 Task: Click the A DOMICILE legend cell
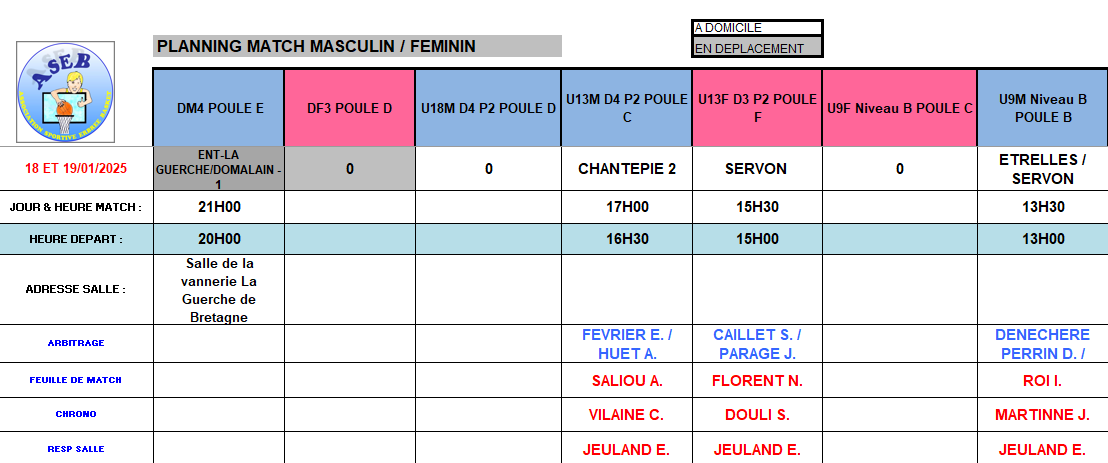[x=757, y=28]
